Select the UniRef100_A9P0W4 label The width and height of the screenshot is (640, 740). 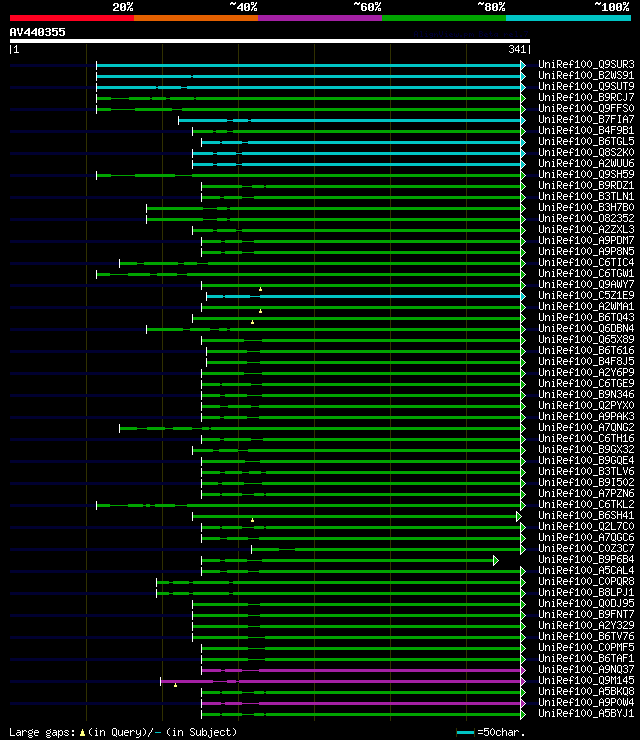tap(586, 703)
